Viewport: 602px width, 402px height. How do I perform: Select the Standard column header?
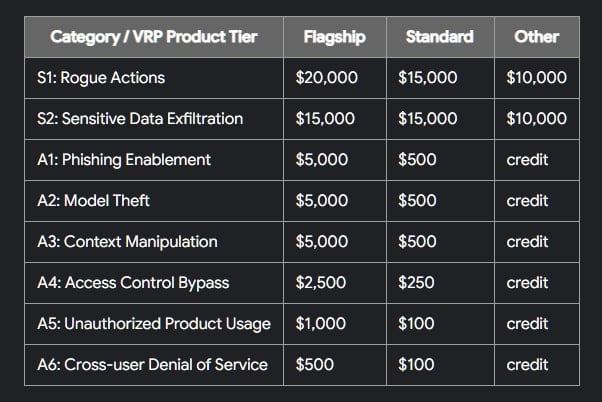coord(438,37)
